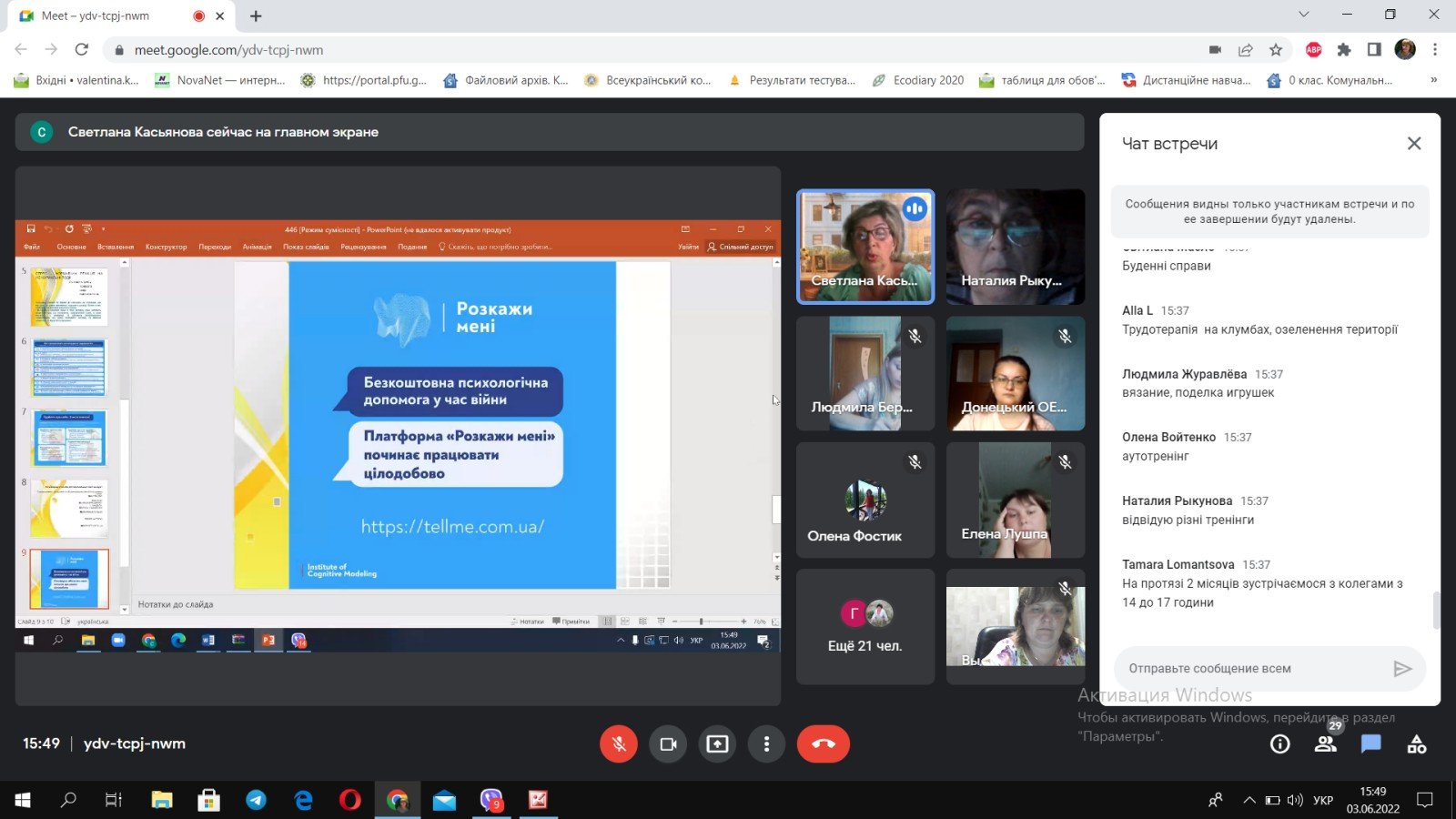1456x819 pixels.
Task: Click the camera permission icon in address bar
Action: 1215,50
